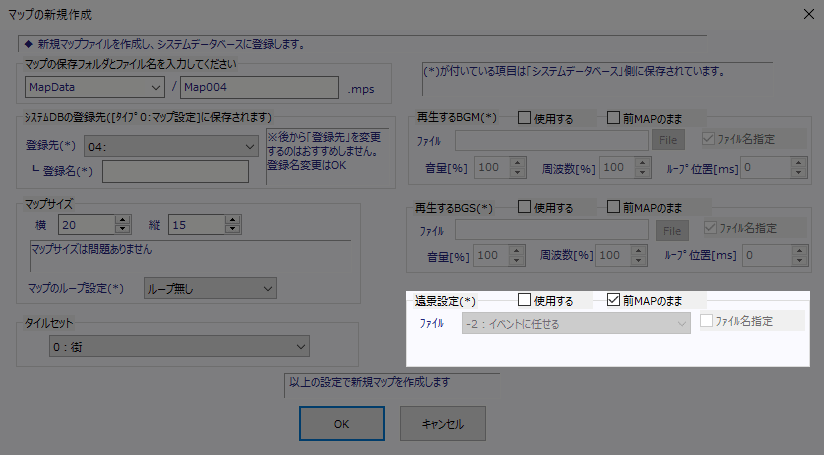Screen dimensions: 824x455
Task: Increase BGM volume with up arrow
Action: coord(518,162)
